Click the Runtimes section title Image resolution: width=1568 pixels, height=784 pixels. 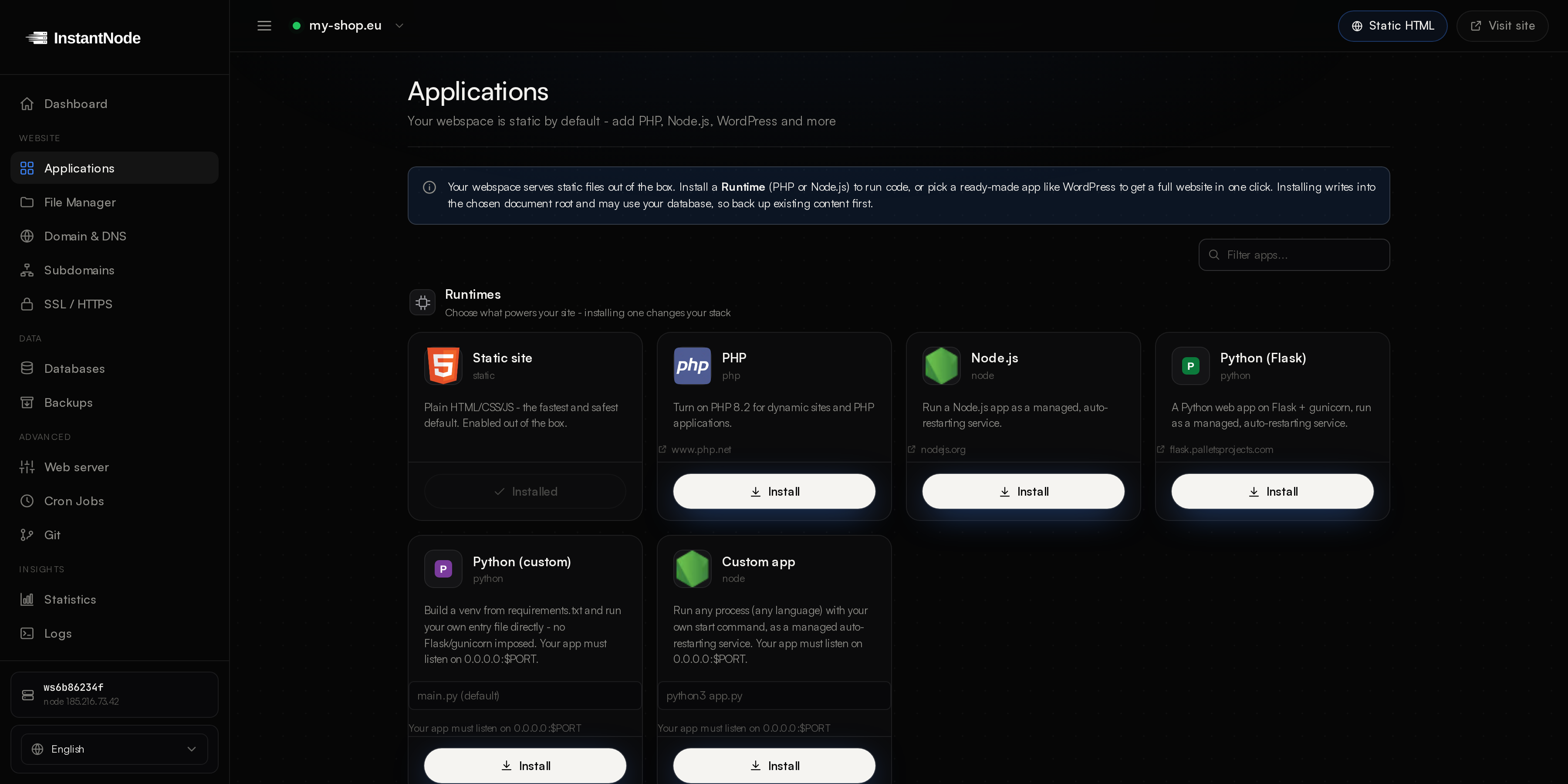(x=473, y=294)
